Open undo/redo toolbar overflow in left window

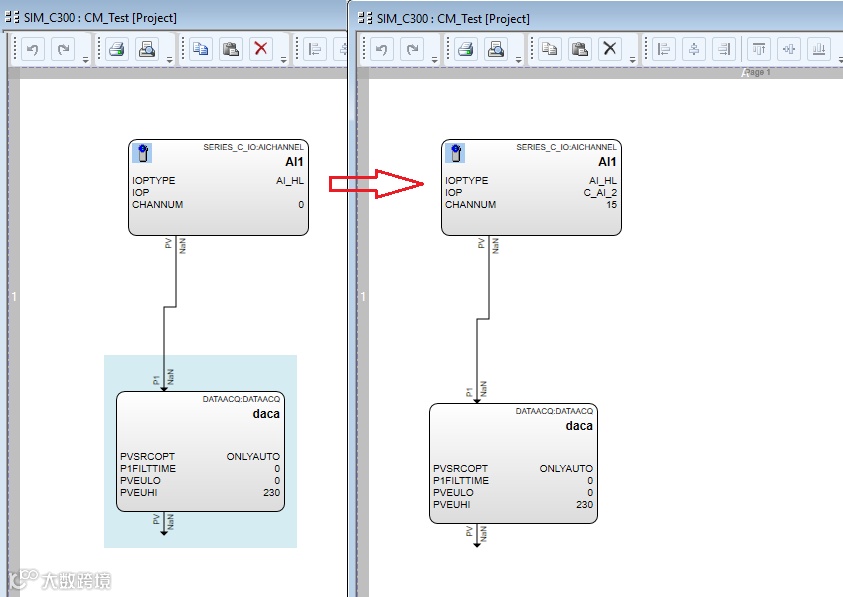pos(85,59)
